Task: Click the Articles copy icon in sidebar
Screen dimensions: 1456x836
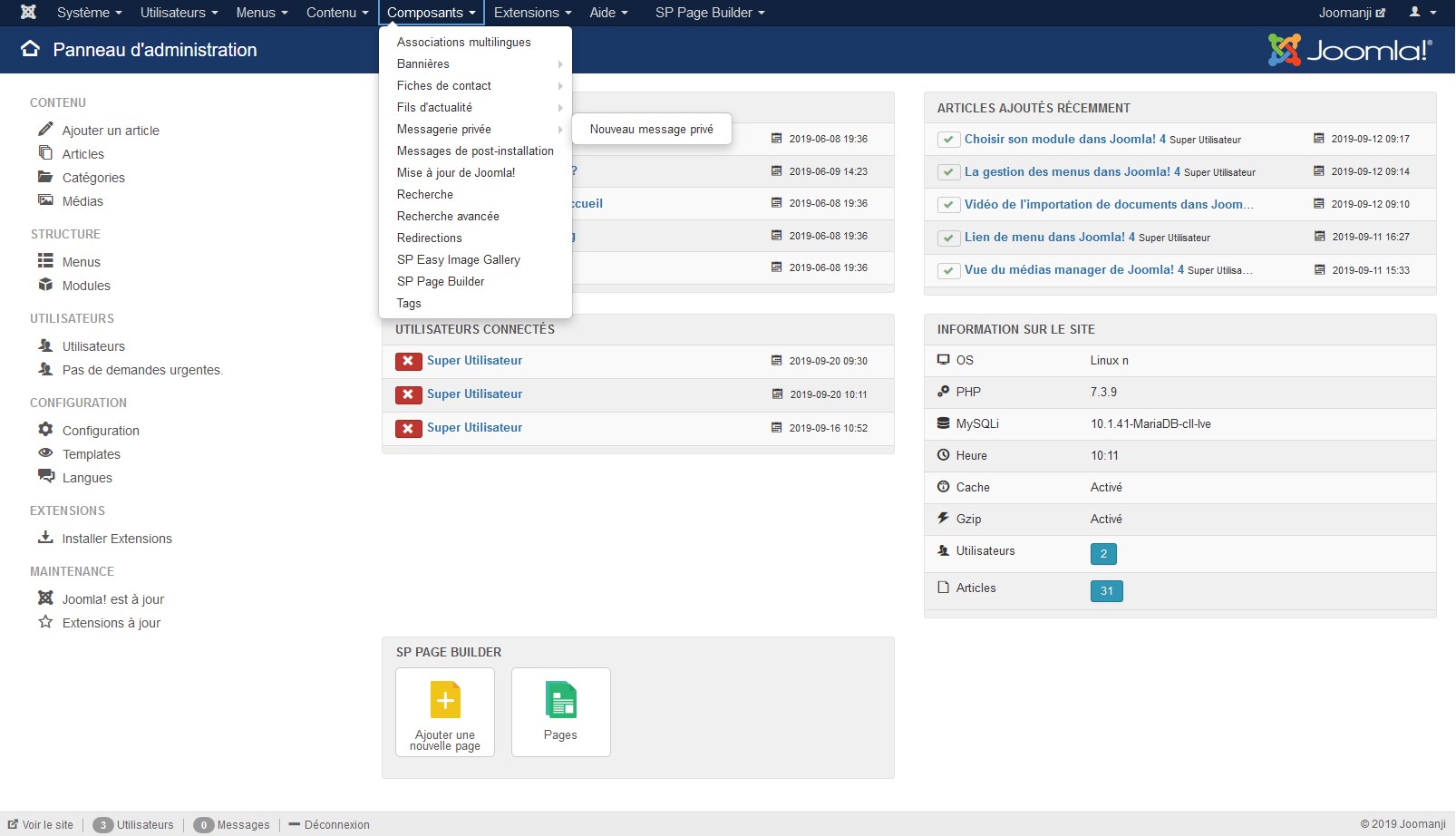Action: click(45, 152)
